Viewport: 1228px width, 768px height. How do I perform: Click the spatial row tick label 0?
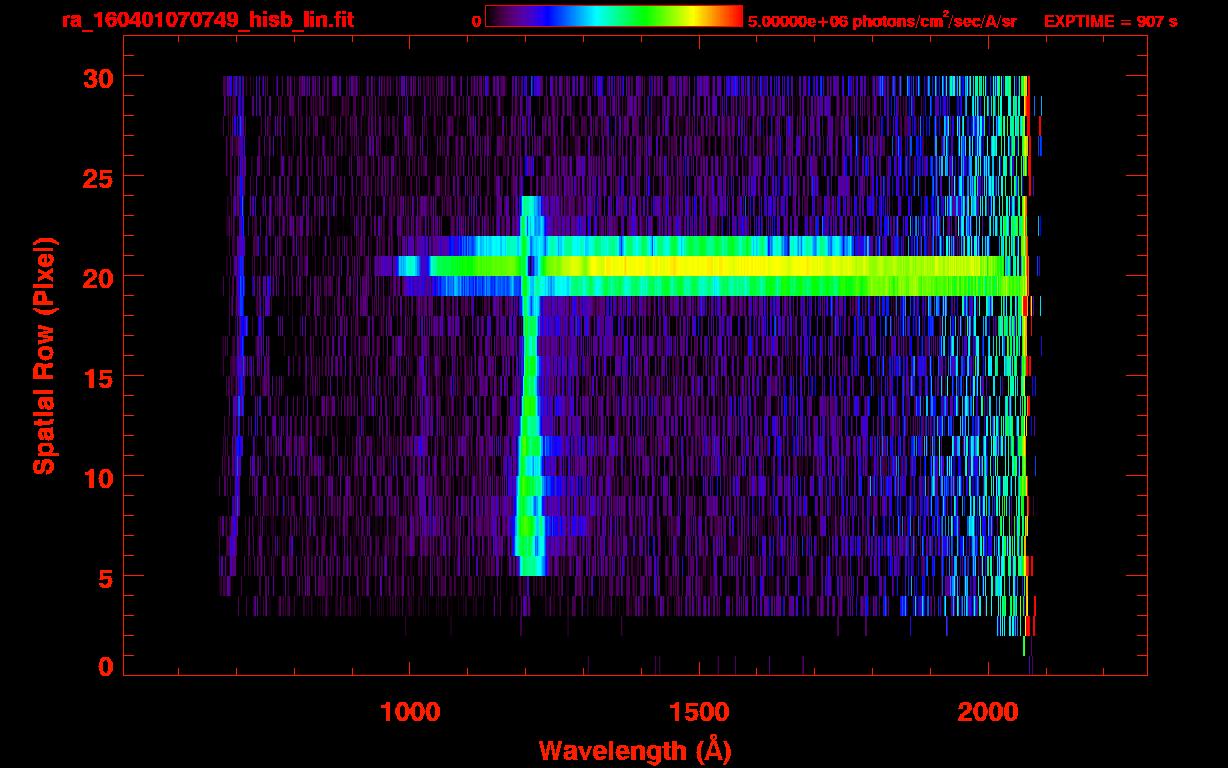click(106, 667)
